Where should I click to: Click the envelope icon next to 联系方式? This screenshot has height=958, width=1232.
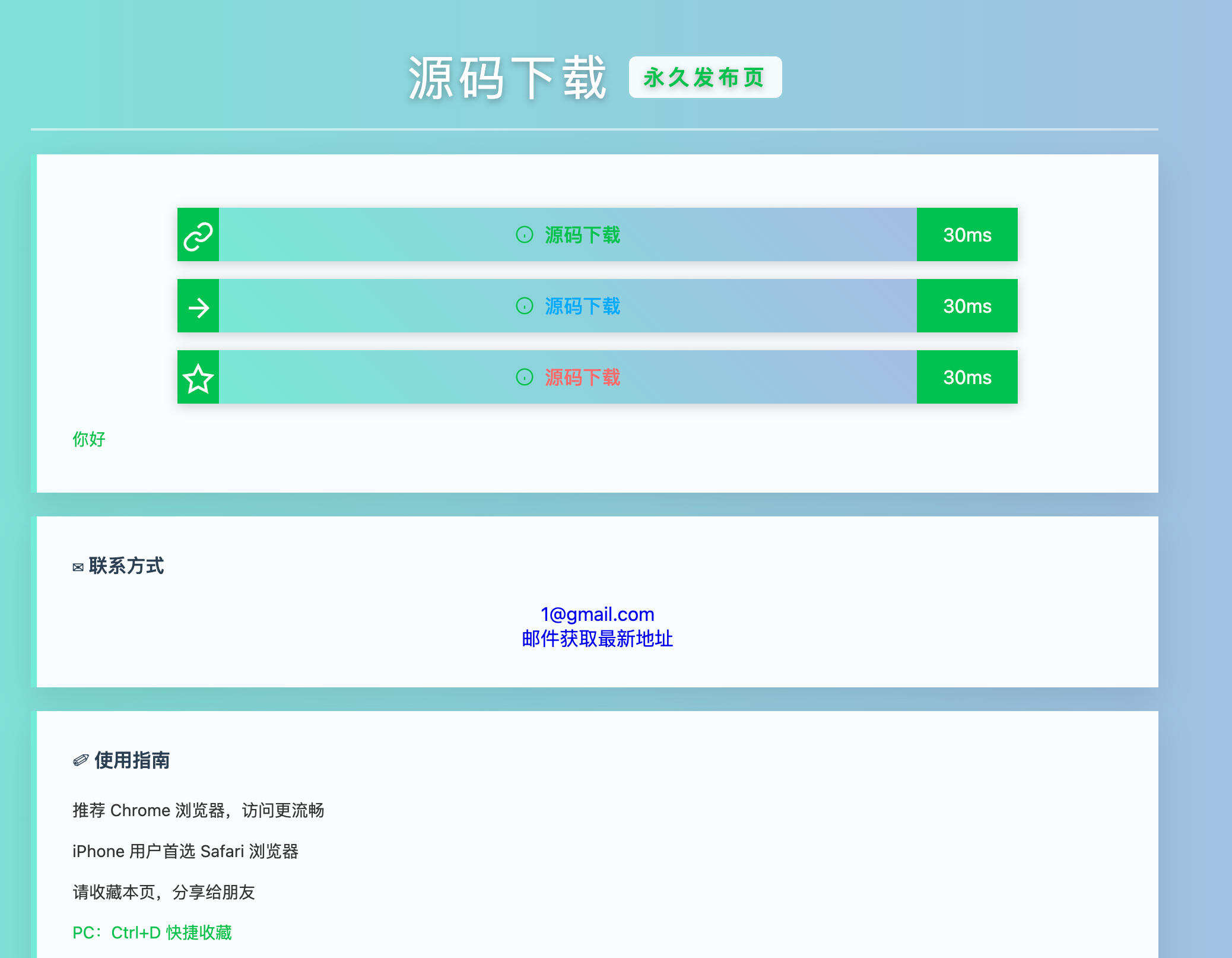[x=77, y=567]
